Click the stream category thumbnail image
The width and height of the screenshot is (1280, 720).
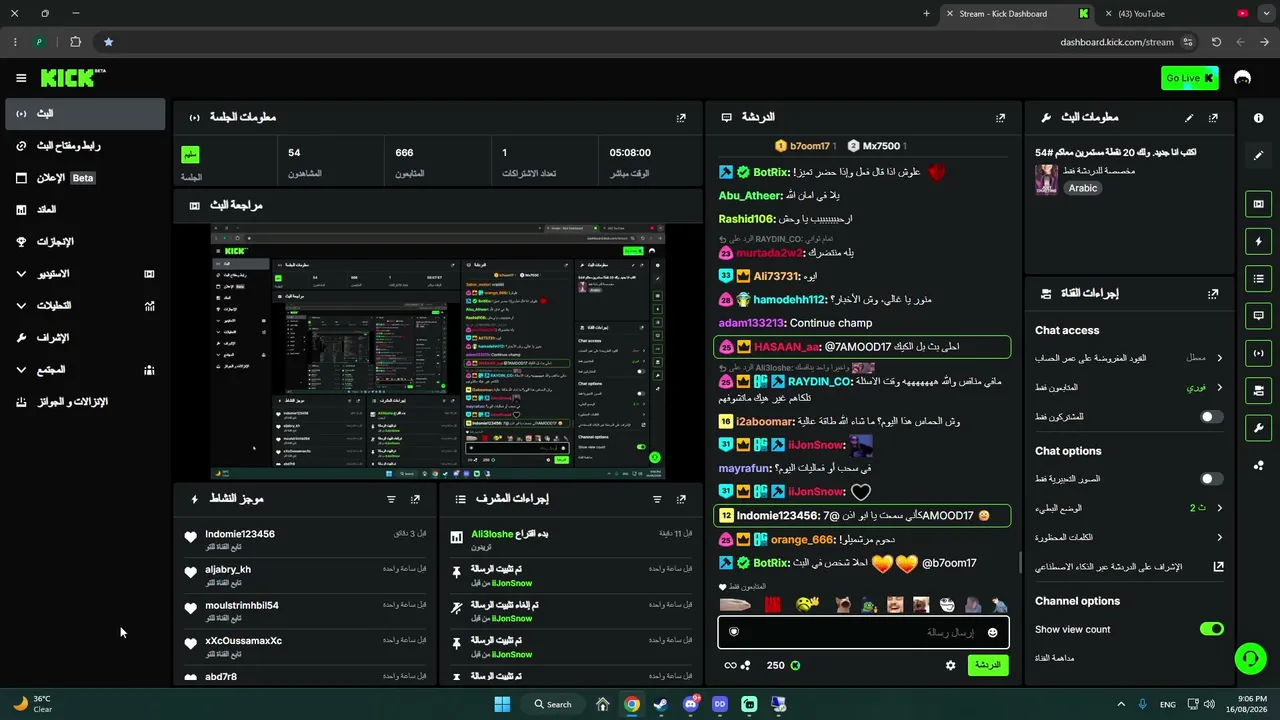(x=1046, y=180)
